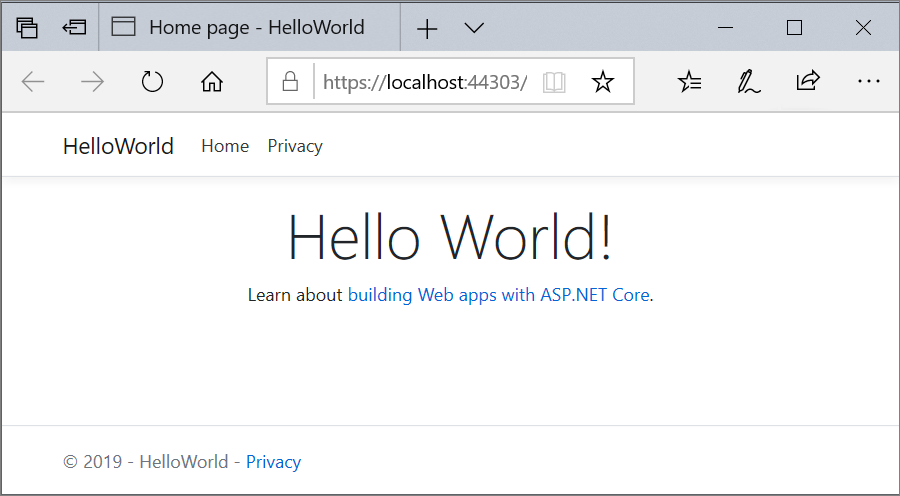
Task: Set these tabs aside
Action: click(74, 27)
